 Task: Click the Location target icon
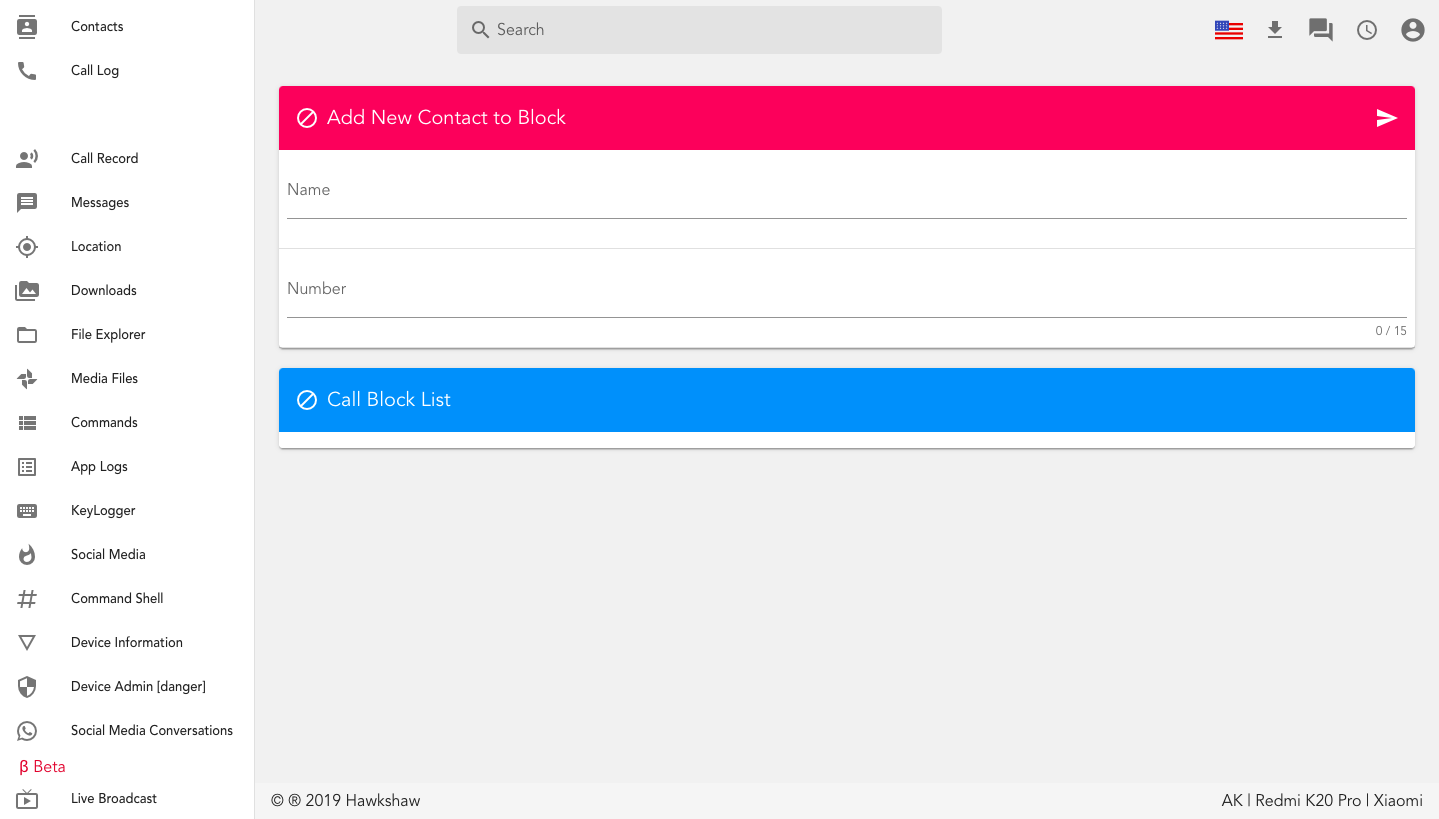point(27,247)
